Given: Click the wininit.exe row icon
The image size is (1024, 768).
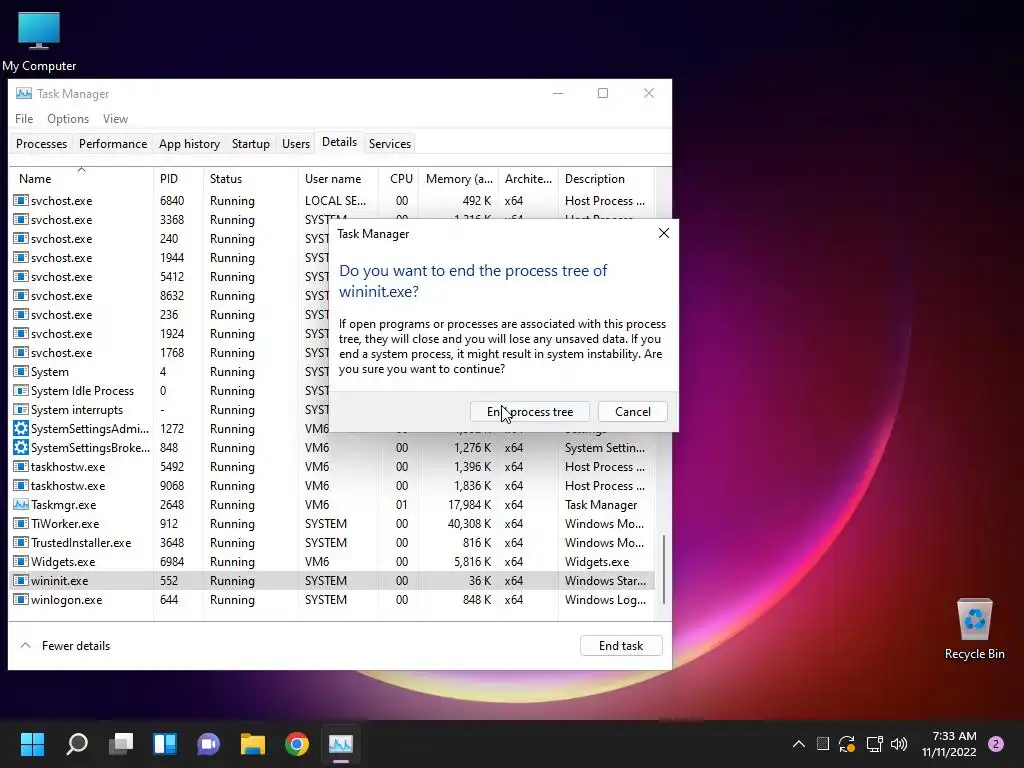Looking at the screenshot, I should tap(21, 581).
